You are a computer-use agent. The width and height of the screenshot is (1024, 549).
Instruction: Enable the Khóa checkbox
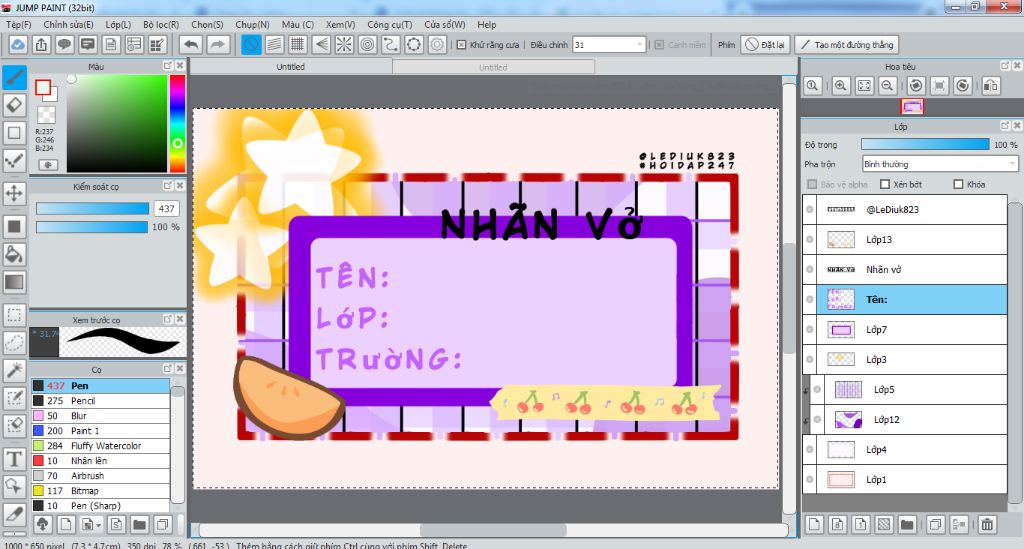(959, 184)
